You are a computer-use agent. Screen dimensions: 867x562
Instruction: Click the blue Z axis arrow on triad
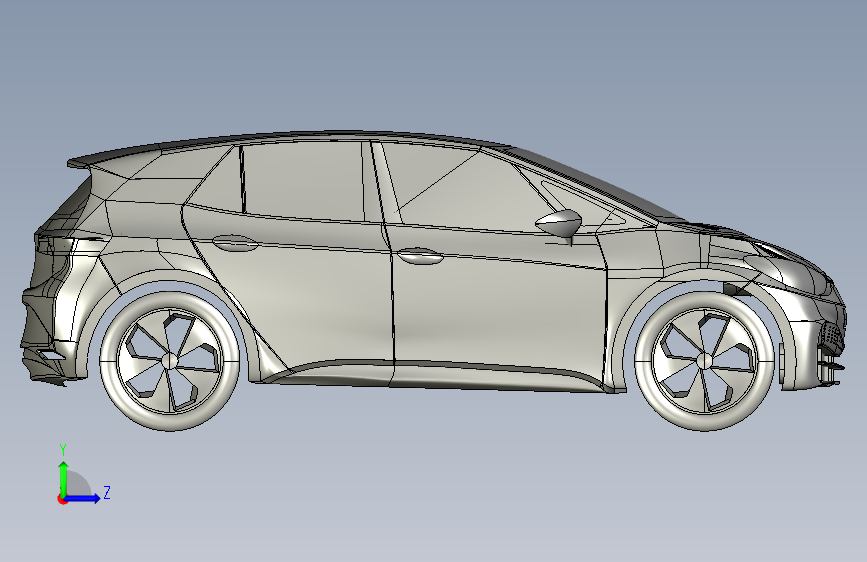tap(83, 498)
